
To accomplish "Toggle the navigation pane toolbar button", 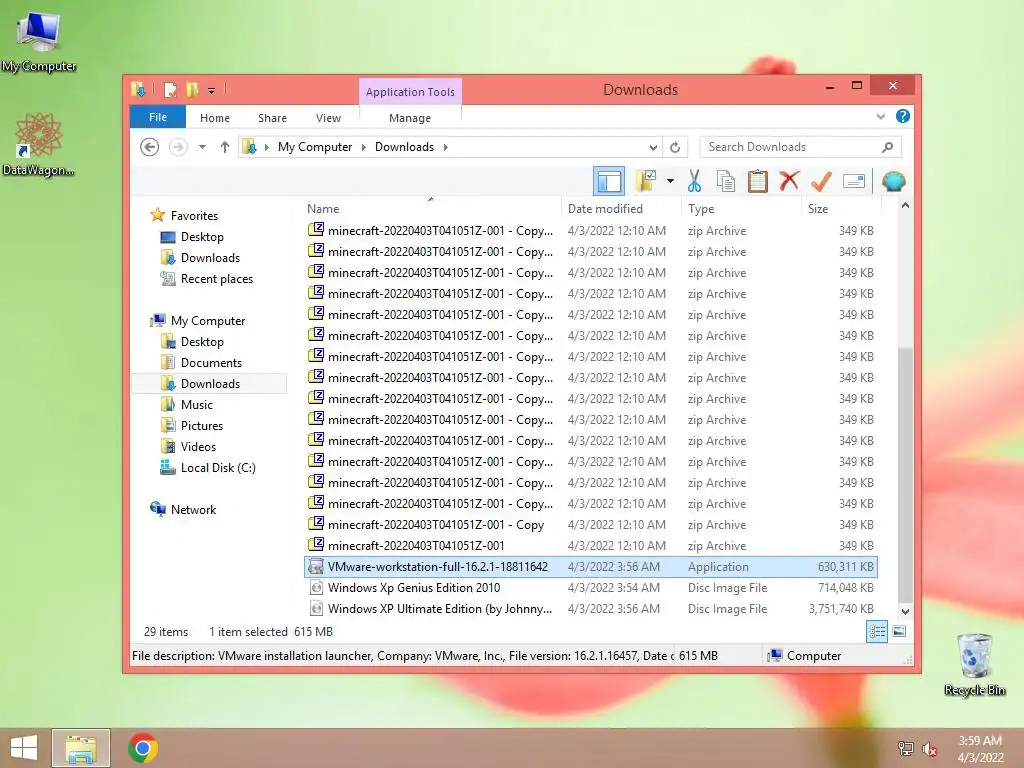I will tap(609, 181).
